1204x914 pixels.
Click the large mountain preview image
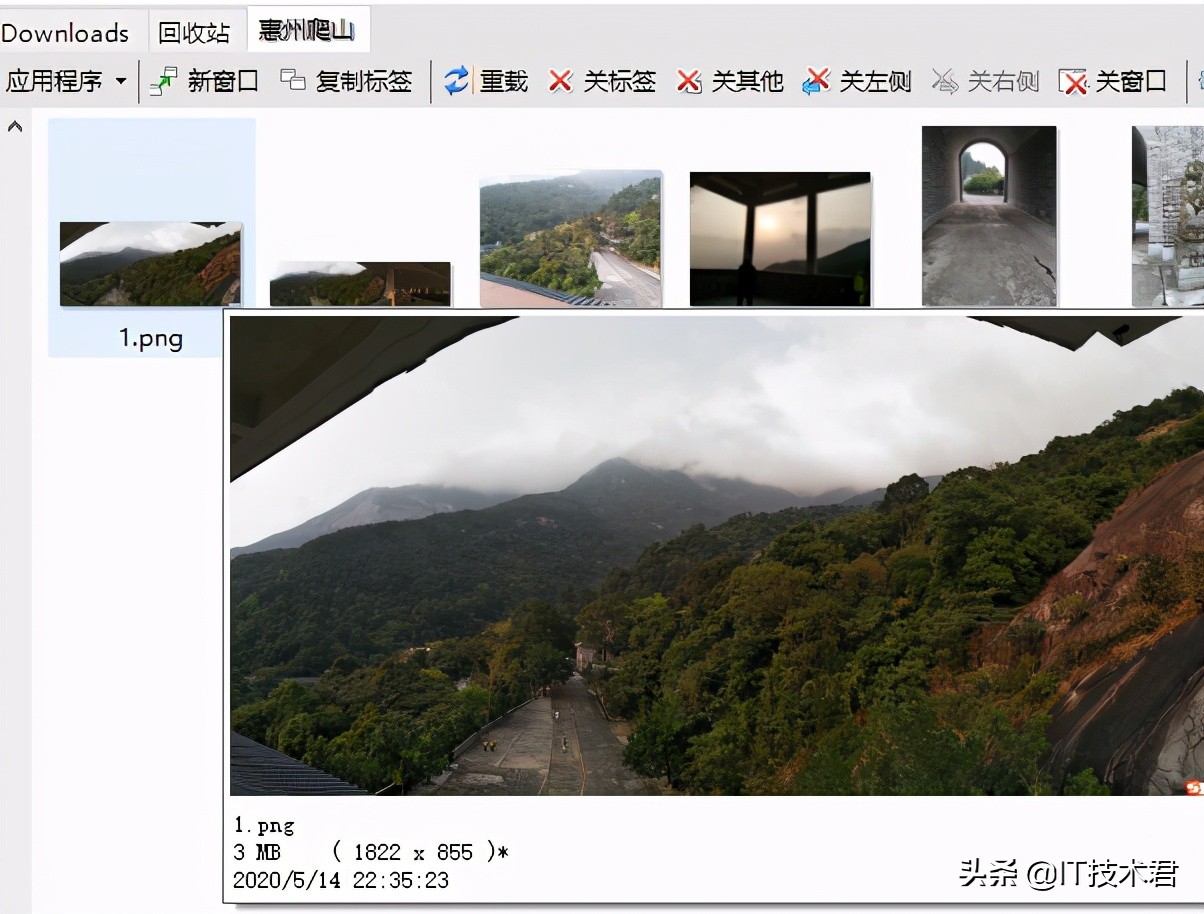point(717,556)
